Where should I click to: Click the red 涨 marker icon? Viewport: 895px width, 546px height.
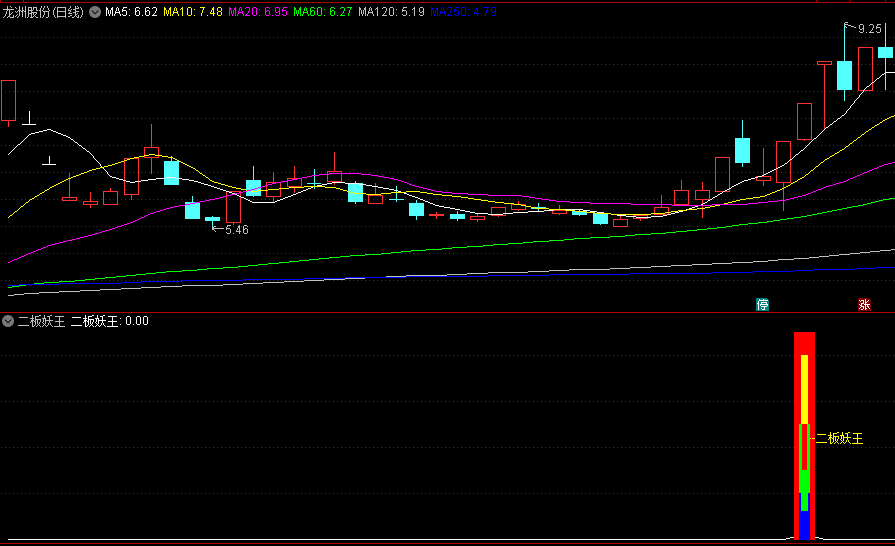point(864,305)
